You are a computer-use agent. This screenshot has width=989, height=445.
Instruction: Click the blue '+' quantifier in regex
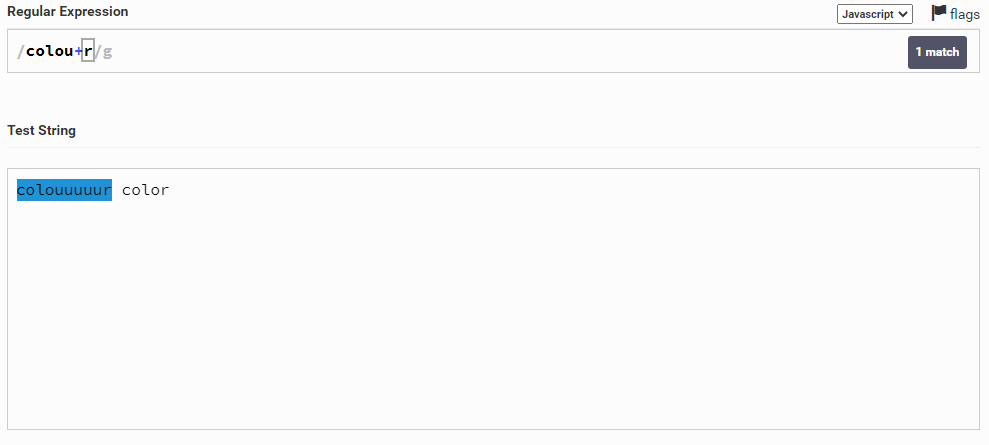pos(79,51)
